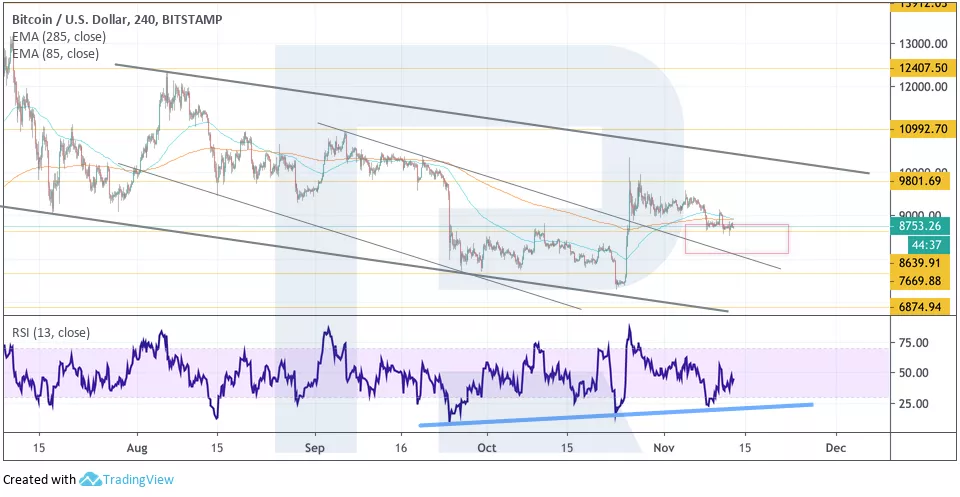Viewport: 960px width, 497px height.
Task: Select the 12407.50 price level label
Action: click(922, 67)
